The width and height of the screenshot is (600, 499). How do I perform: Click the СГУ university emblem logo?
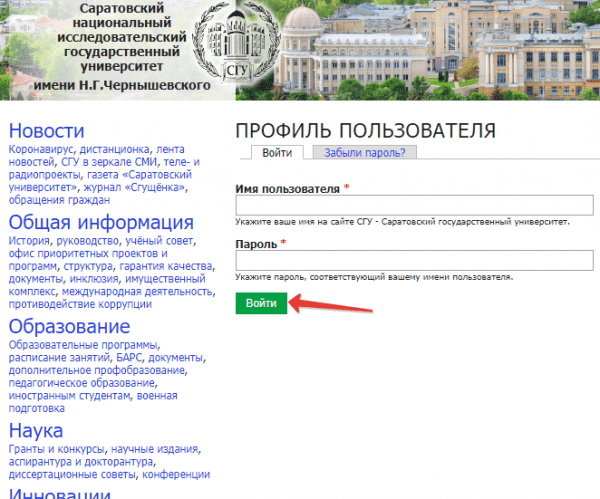click(236, 43)
